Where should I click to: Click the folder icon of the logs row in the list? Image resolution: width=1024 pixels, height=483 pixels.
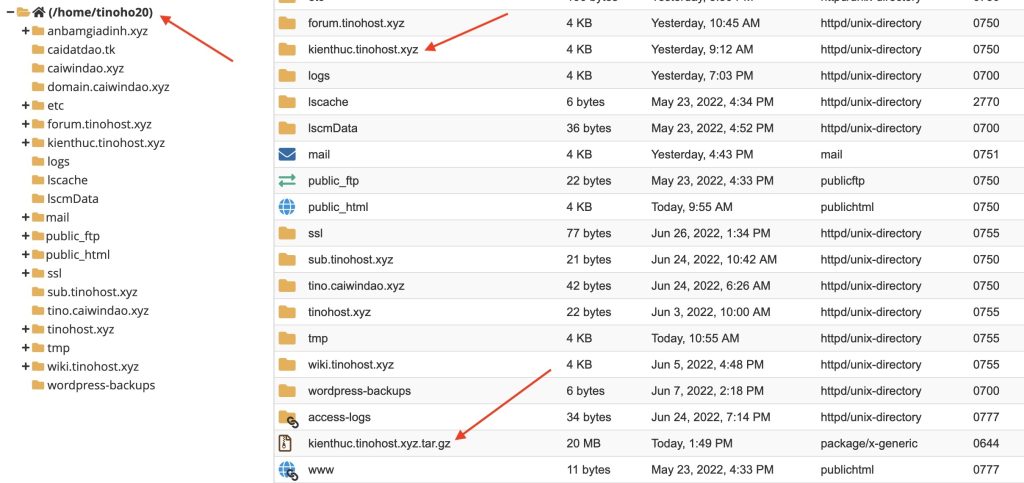pyautogui.click(x=287, y=76)
